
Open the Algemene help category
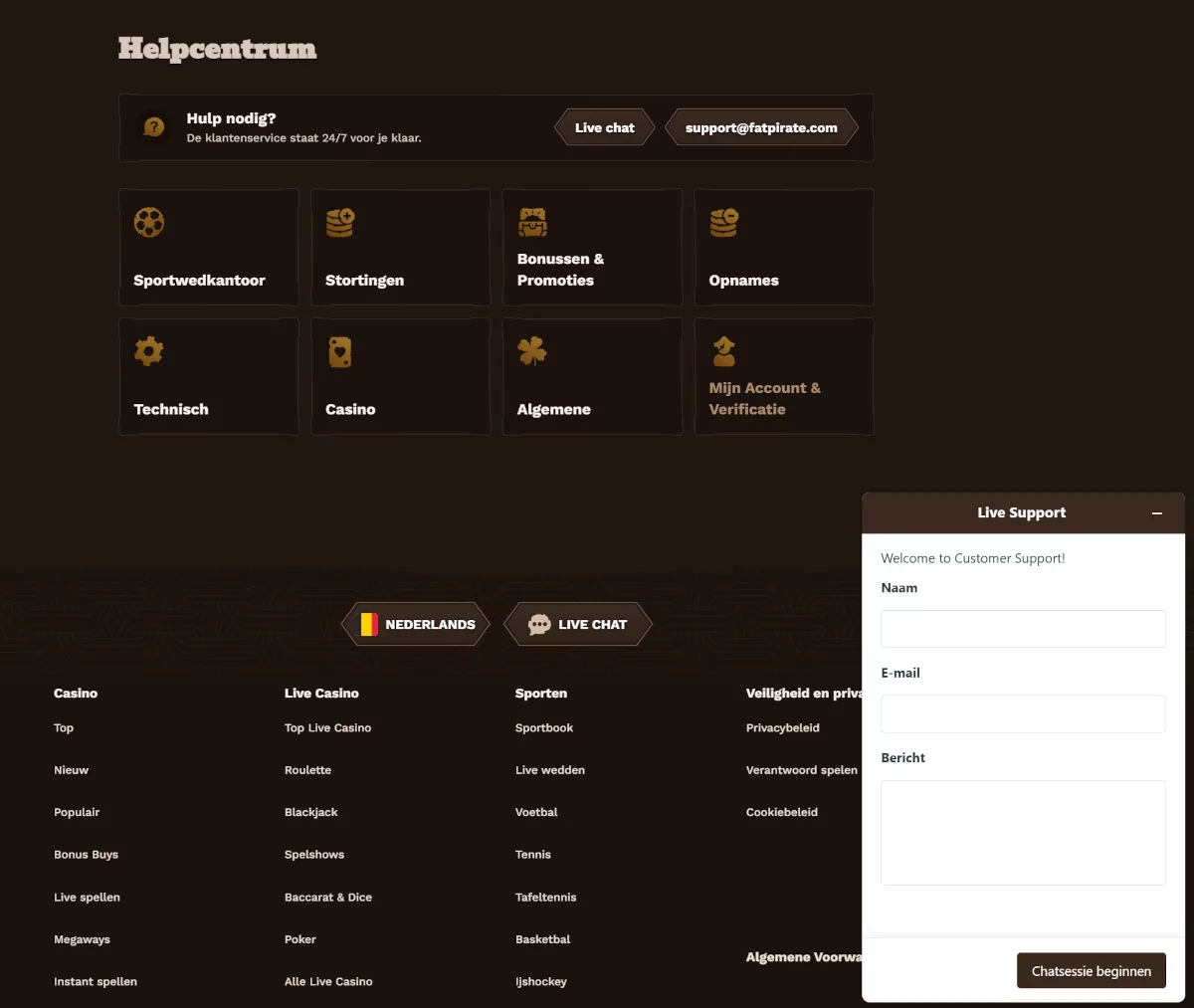click(x=592, y=376)
